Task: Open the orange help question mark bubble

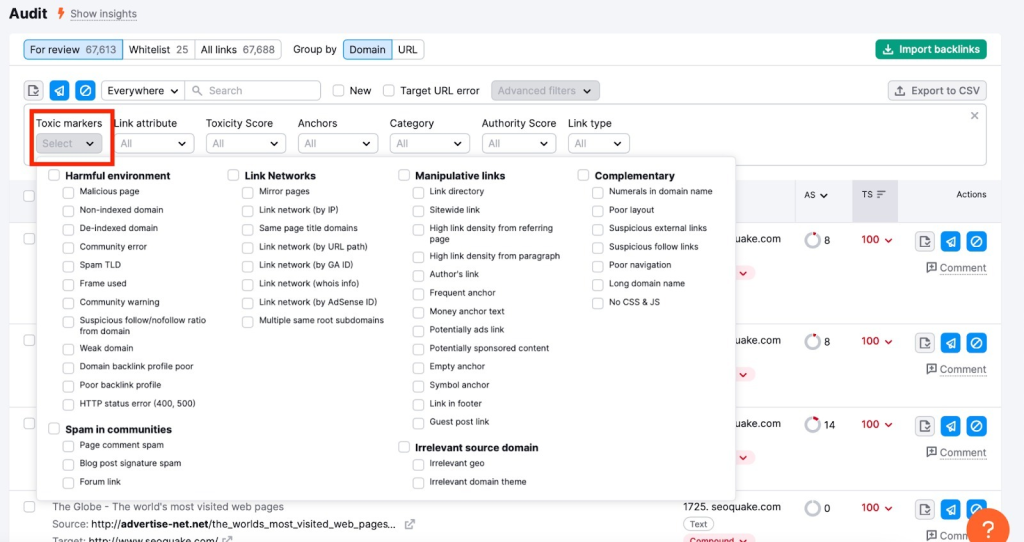Action: (988, 528)
